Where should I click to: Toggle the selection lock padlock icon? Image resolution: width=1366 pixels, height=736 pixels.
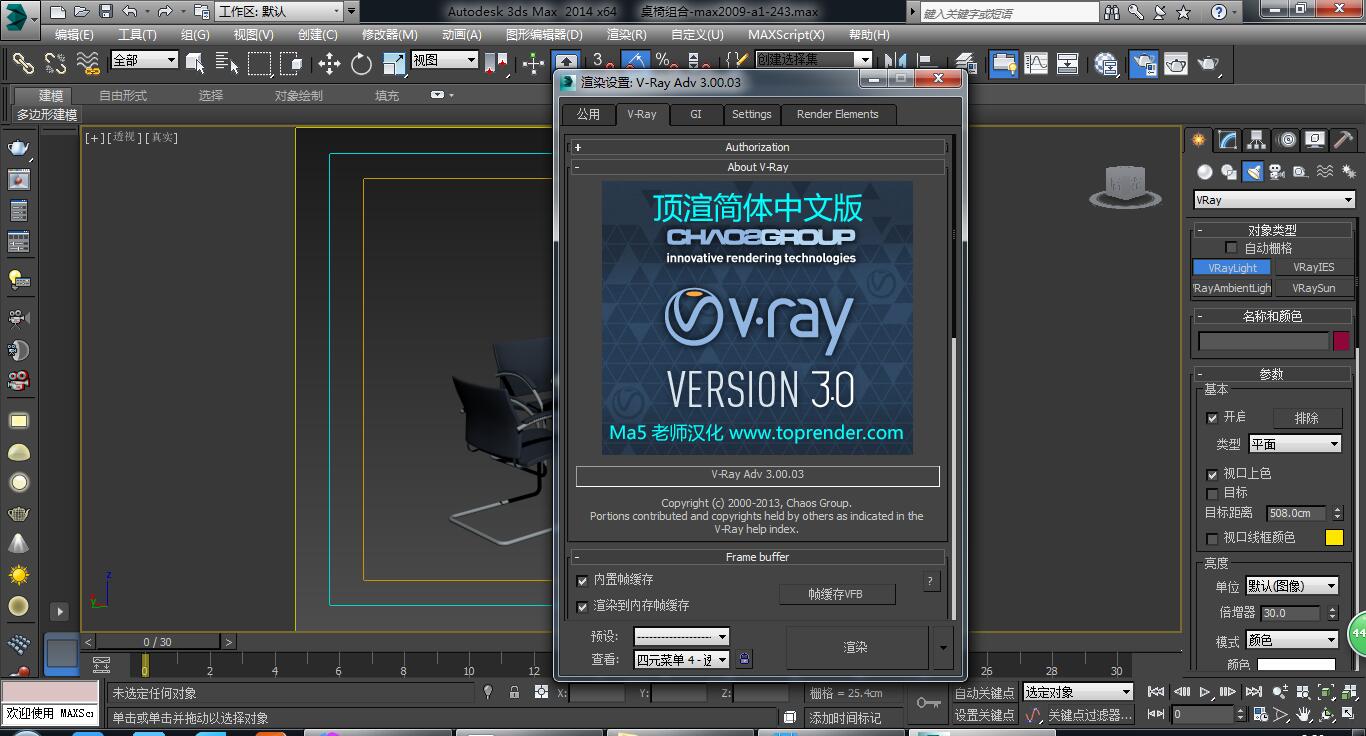(x=514, y=692)
